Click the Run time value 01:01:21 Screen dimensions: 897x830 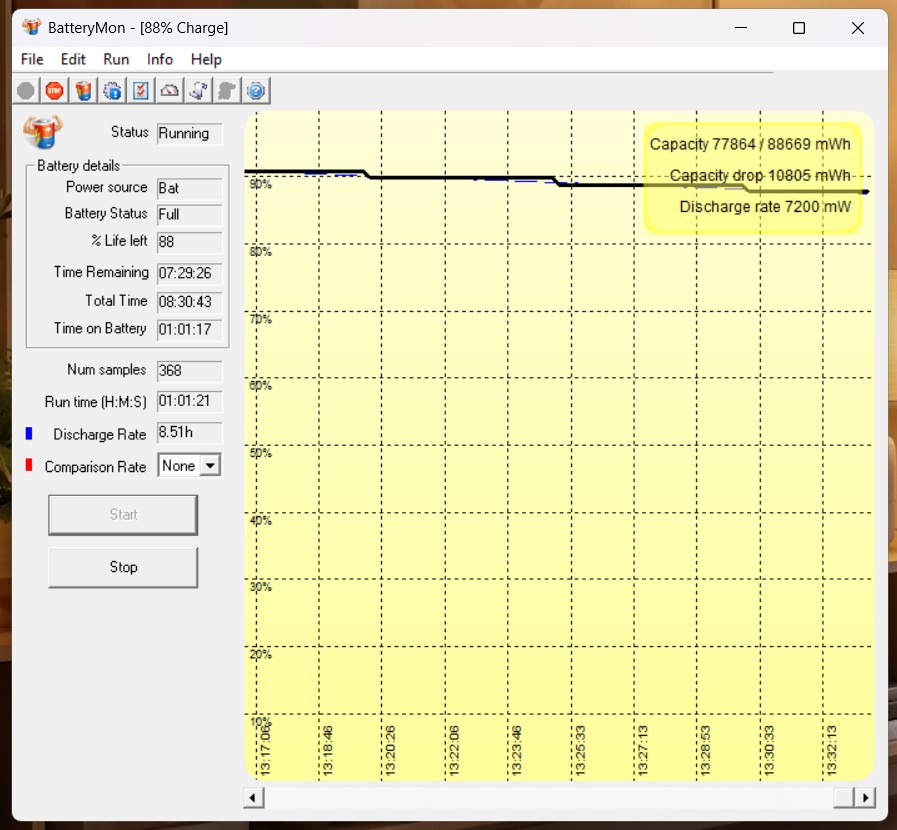coord(189,401)
